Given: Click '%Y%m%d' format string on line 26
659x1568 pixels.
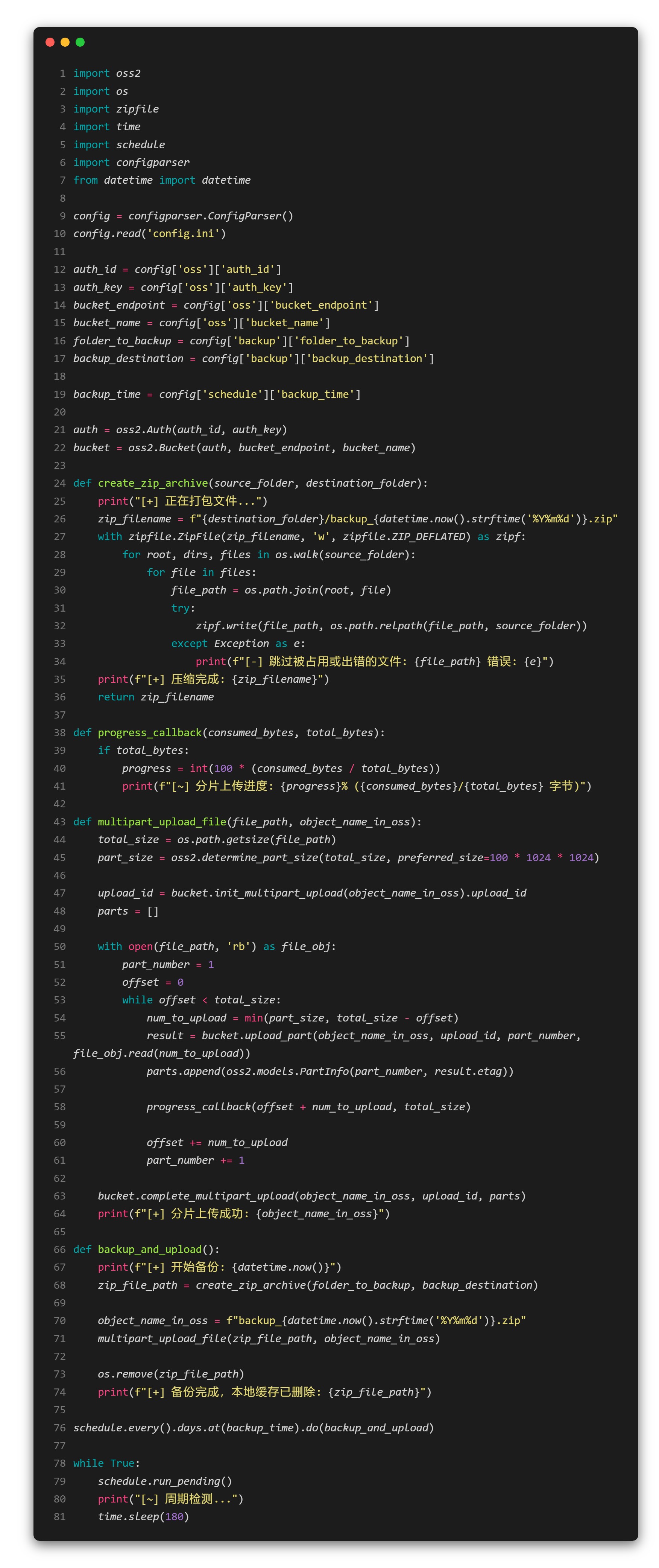Looking at the screenshot, I should click(x=553, y=519).
